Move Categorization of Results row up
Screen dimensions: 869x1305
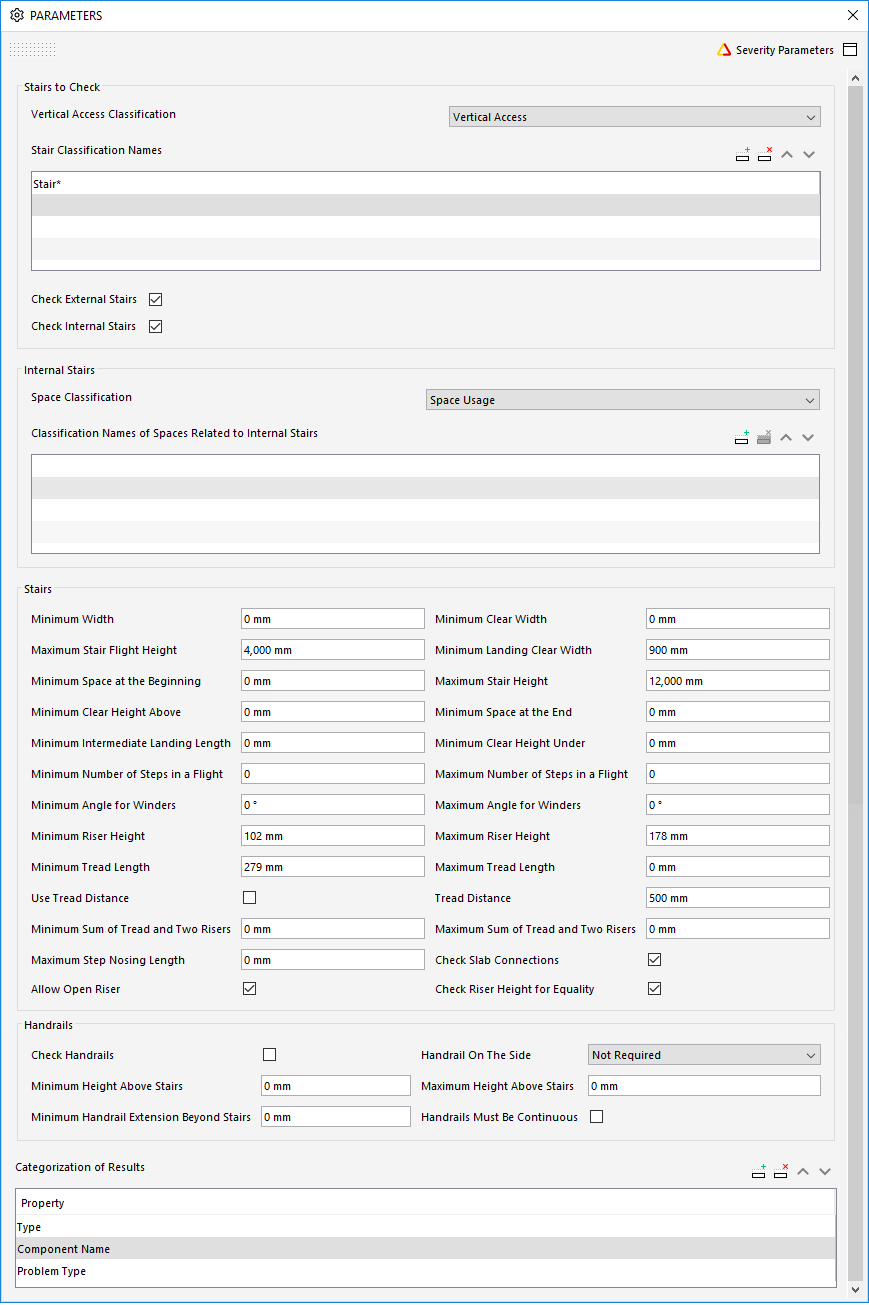point(803,1171)
